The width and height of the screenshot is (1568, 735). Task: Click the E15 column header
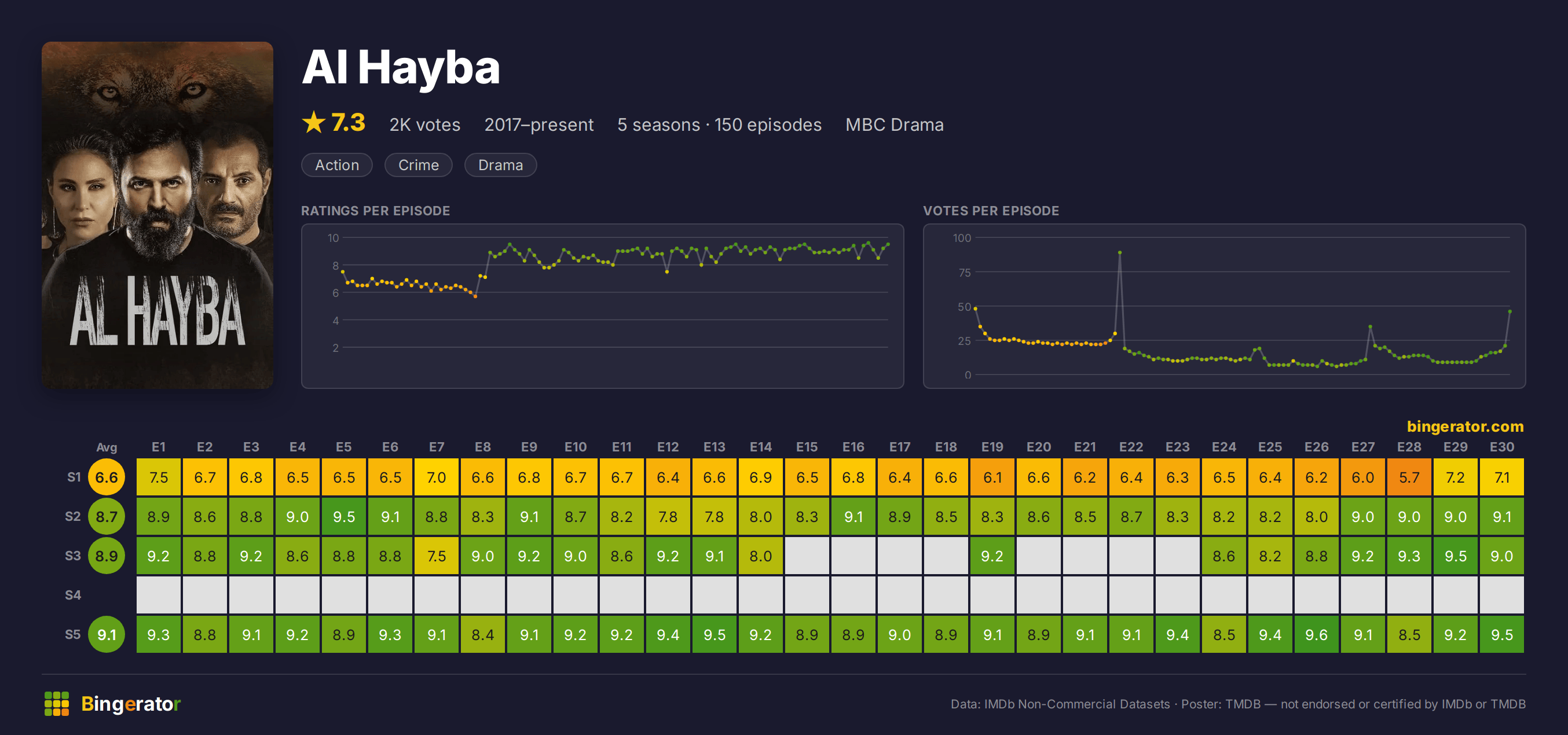pos(807,447)
